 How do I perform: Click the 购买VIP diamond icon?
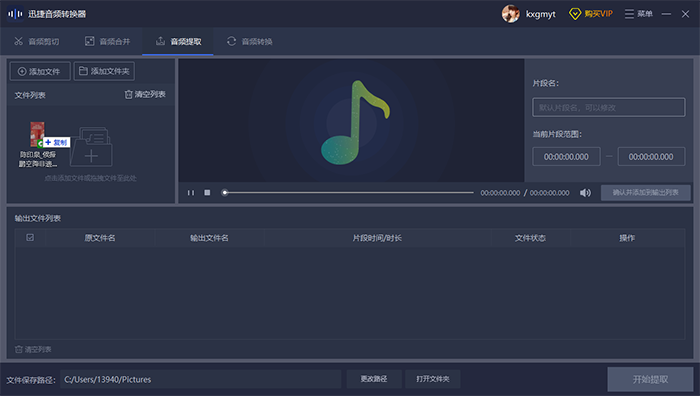[575, 14]
